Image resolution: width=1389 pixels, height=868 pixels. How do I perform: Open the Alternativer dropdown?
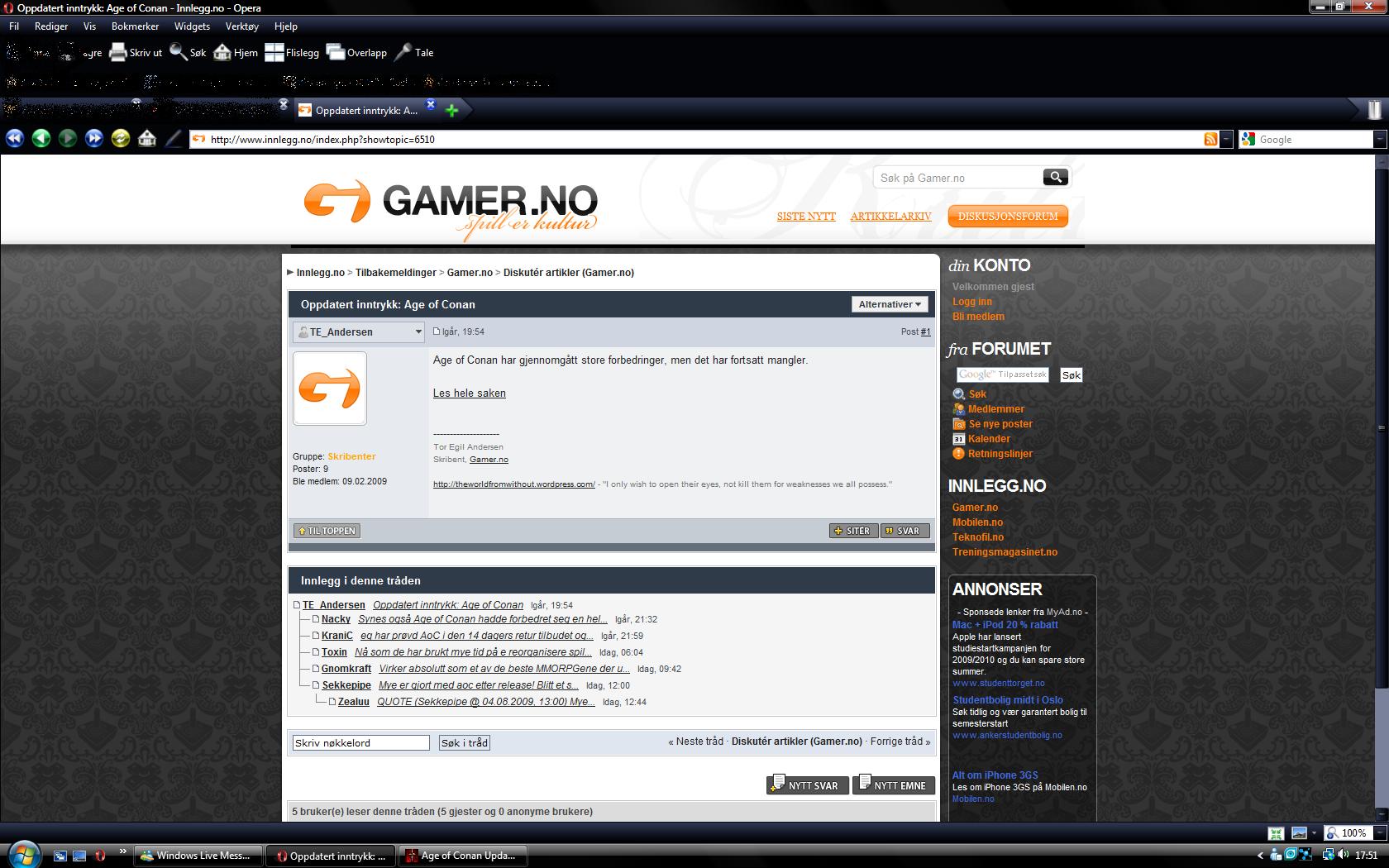890,304
